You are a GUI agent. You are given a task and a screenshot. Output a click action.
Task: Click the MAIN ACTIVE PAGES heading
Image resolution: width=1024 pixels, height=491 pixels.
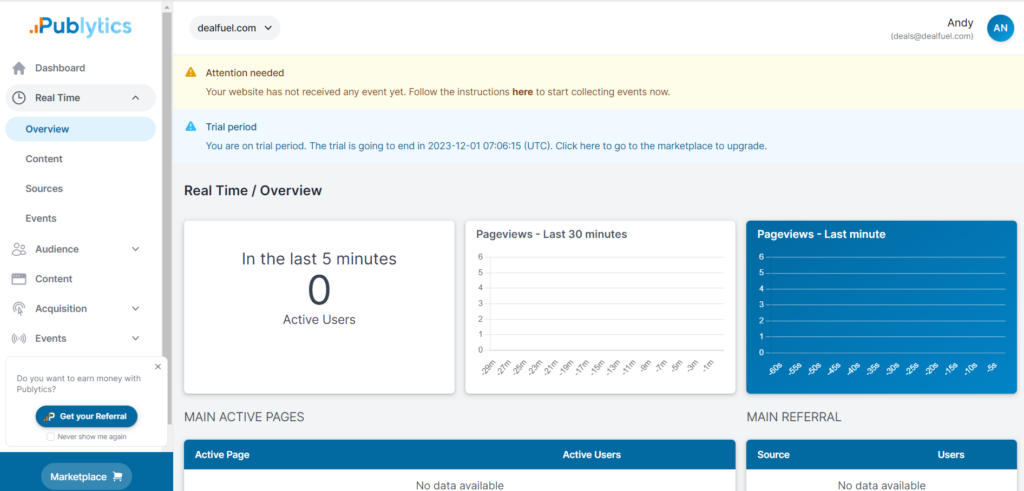(244, 417)
